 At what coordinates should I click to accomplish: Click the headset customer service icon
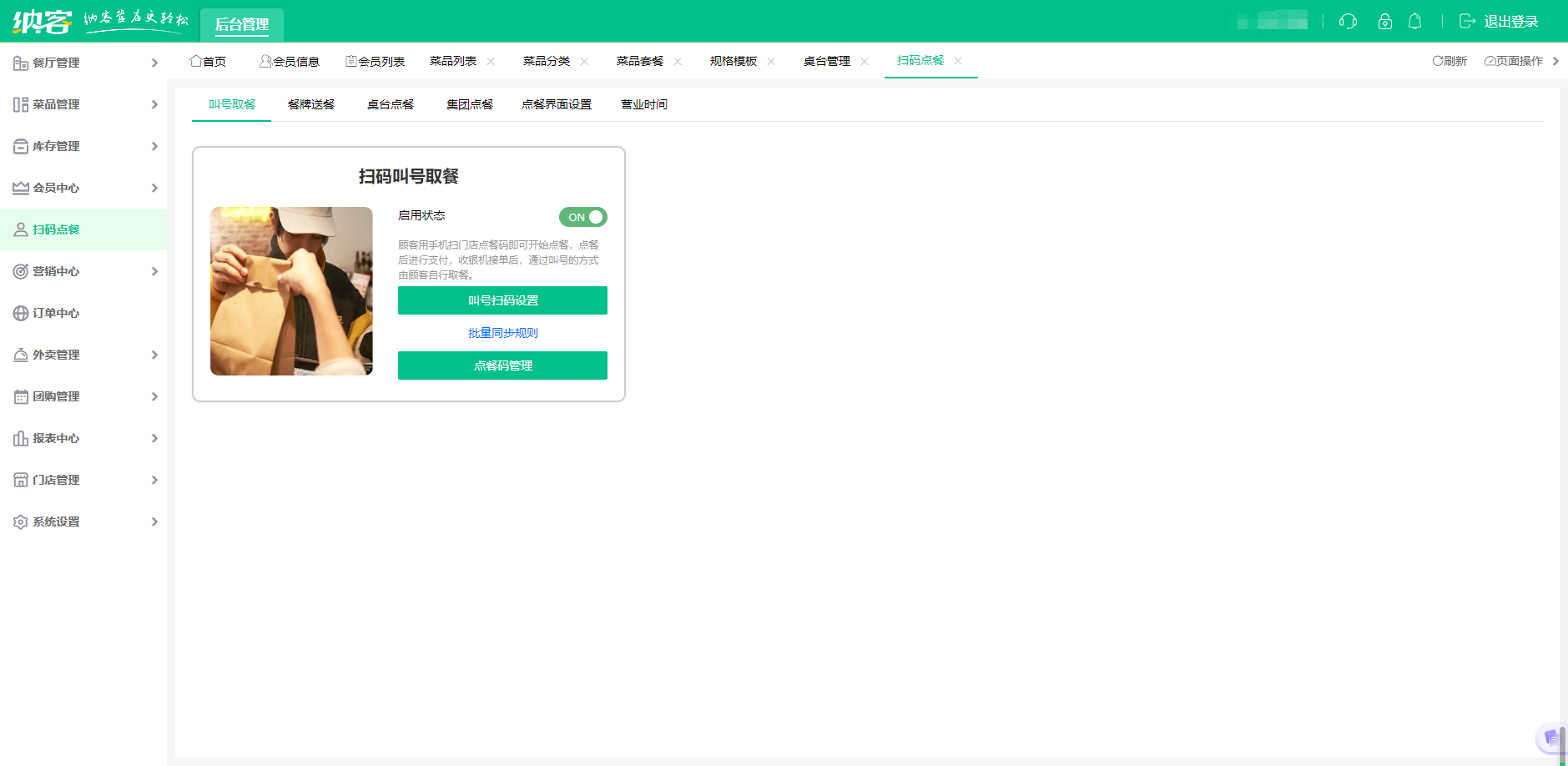pos(1349,22)
